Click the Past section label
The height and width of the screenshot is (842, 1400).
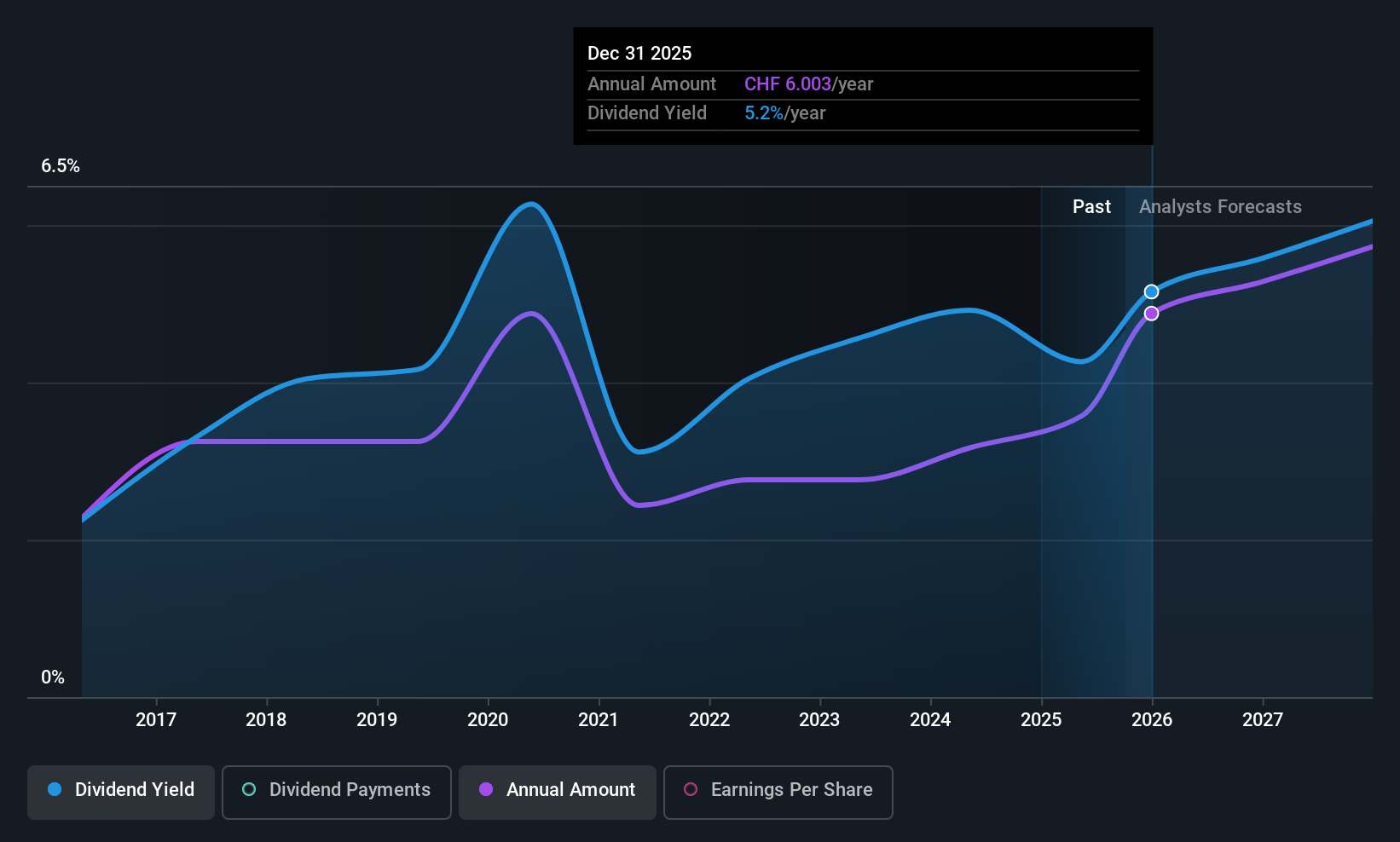click(1091, 207)
